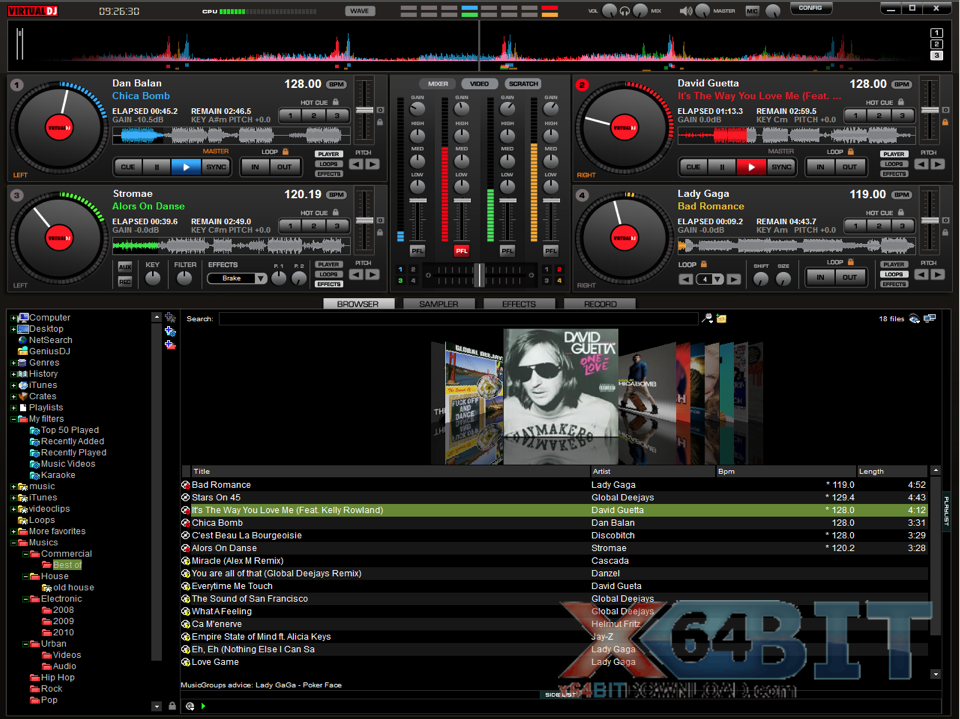Pause deck 1 track Chica Bomb
Viewport: 960px width, 719px height.
pyautogui.click(x=157, y=167)
